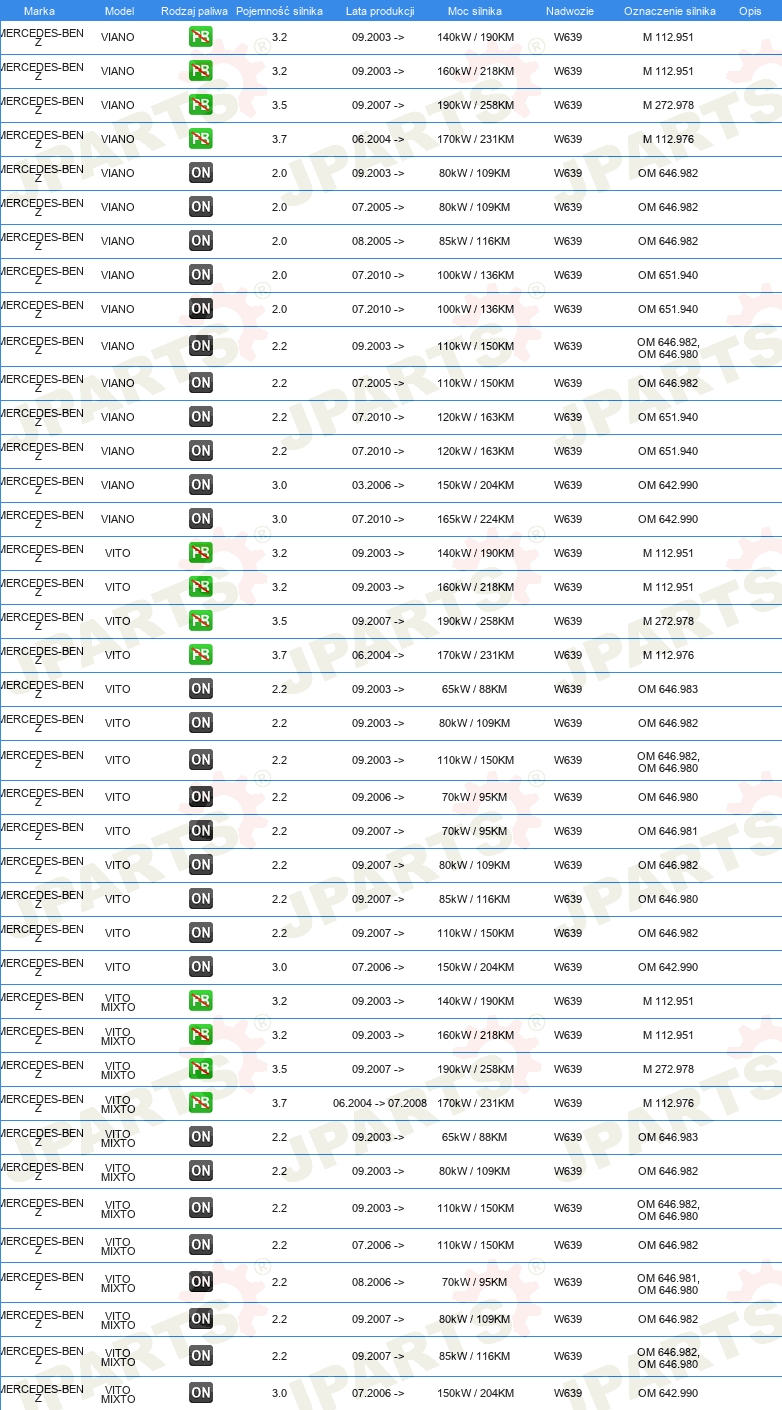Select the Pojemność silnika column header
The width and height of the screenshot is (782, 1410).
coord(279,11)
